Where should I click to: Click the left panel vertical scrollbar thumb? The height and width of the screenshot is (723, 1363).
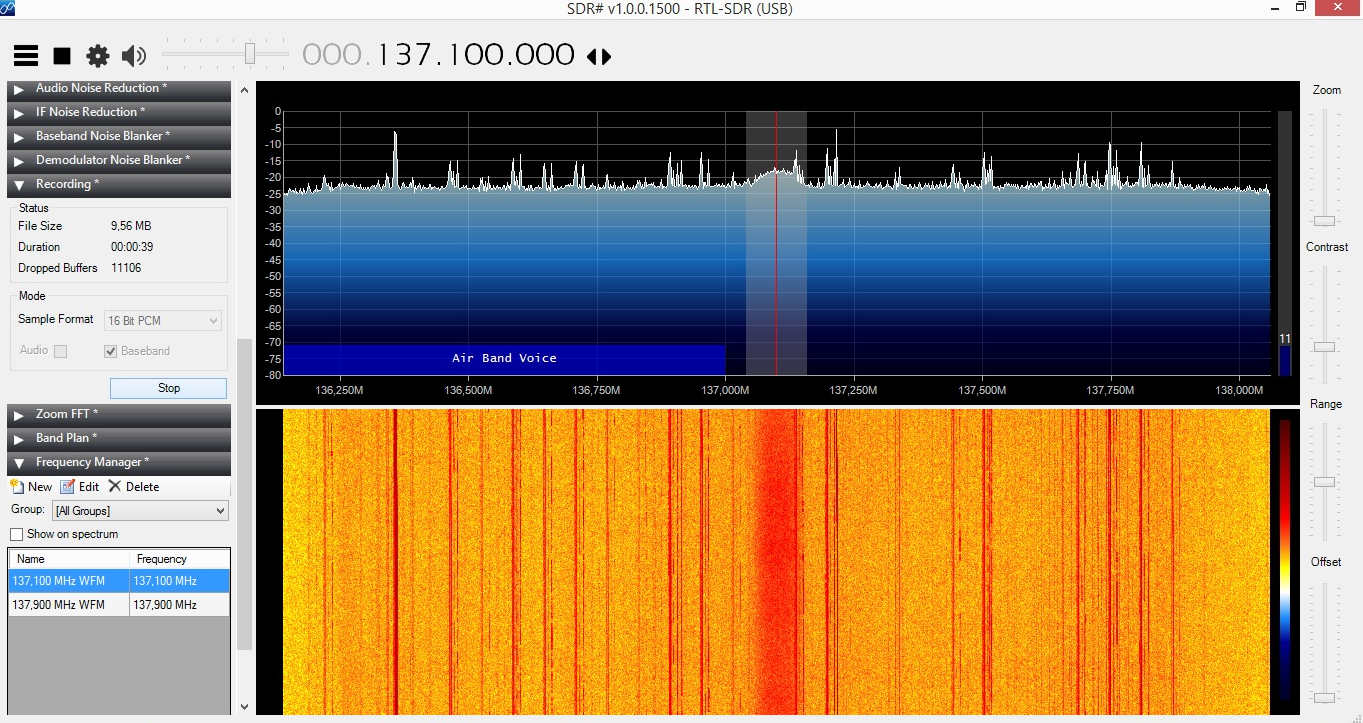pos(245,493)
